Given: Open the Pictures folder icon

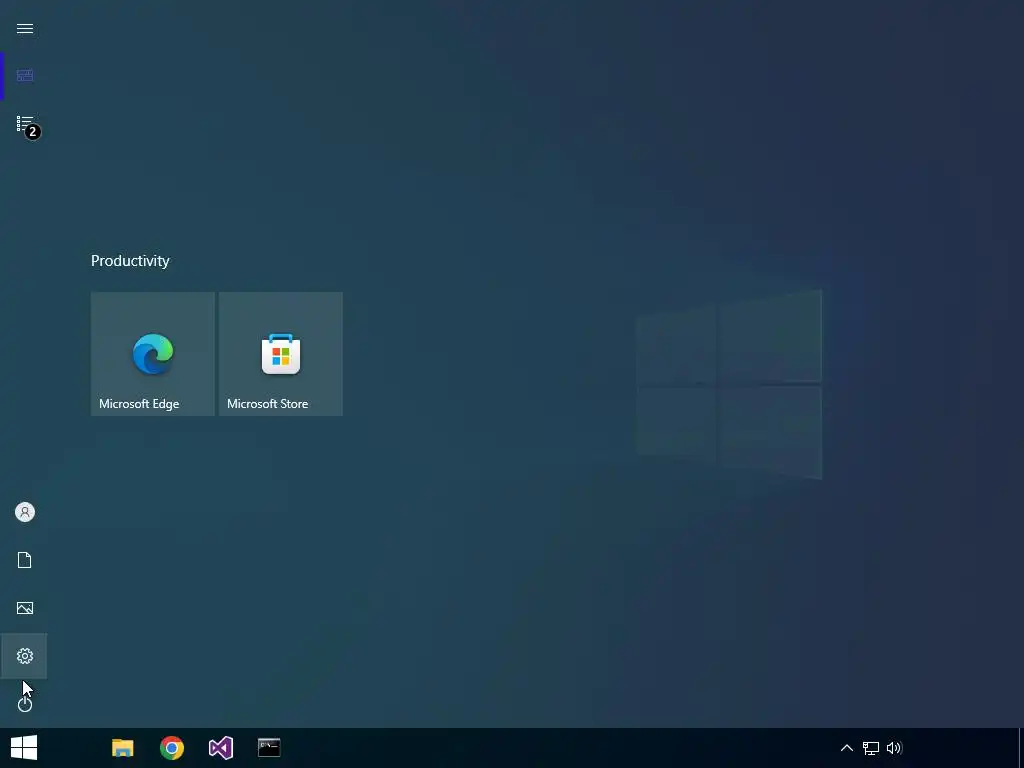Looking at the screenshot, I should 25,608.
